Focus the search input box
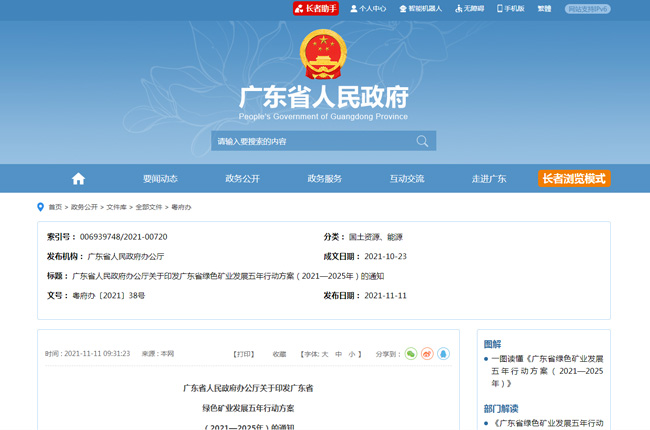The image size is (650, 430). pyautogui.click(x=310, y=141)
